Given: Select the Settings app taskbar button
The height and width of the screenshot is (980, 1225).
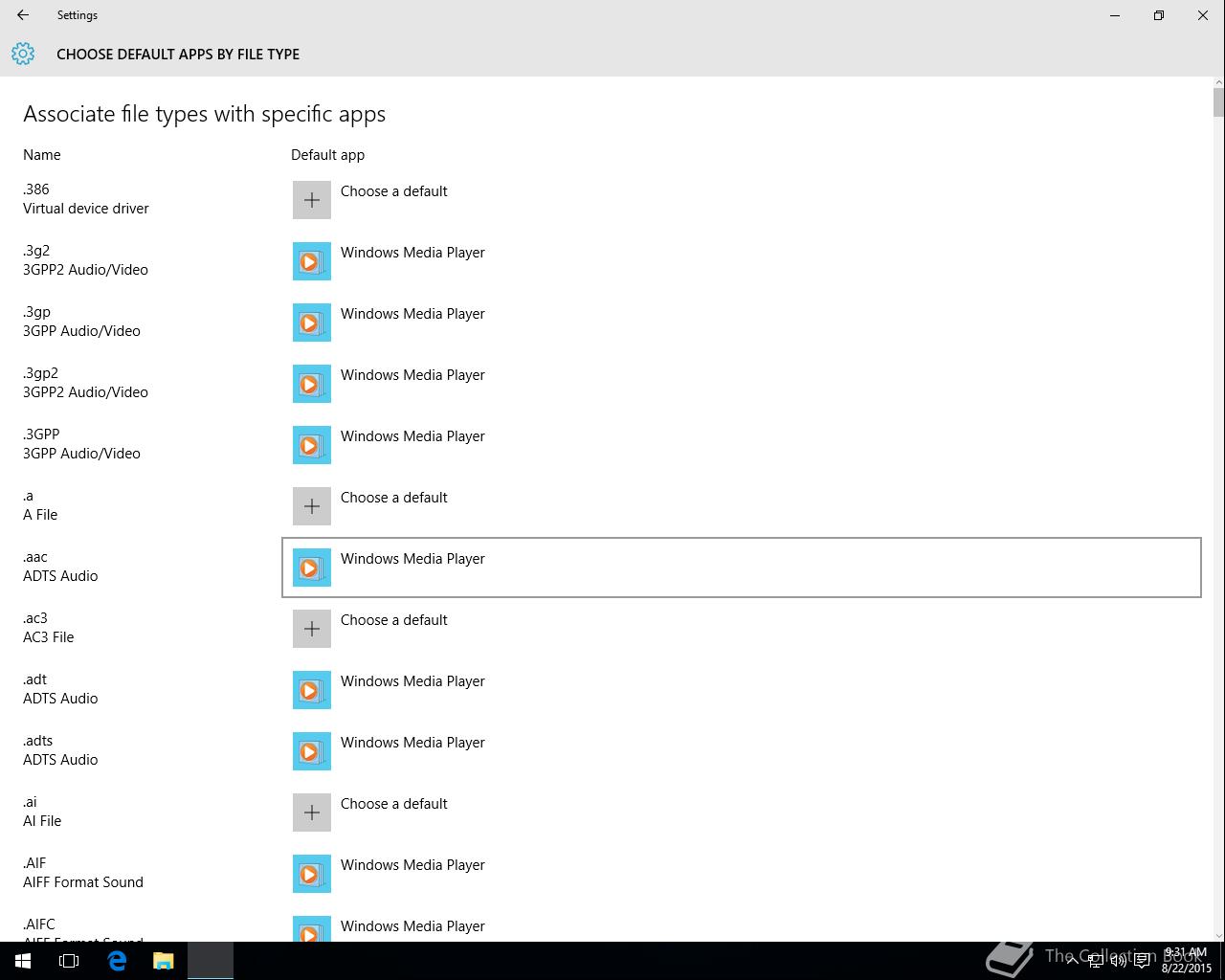Looking at the screenshot, I should click(211, 961).
